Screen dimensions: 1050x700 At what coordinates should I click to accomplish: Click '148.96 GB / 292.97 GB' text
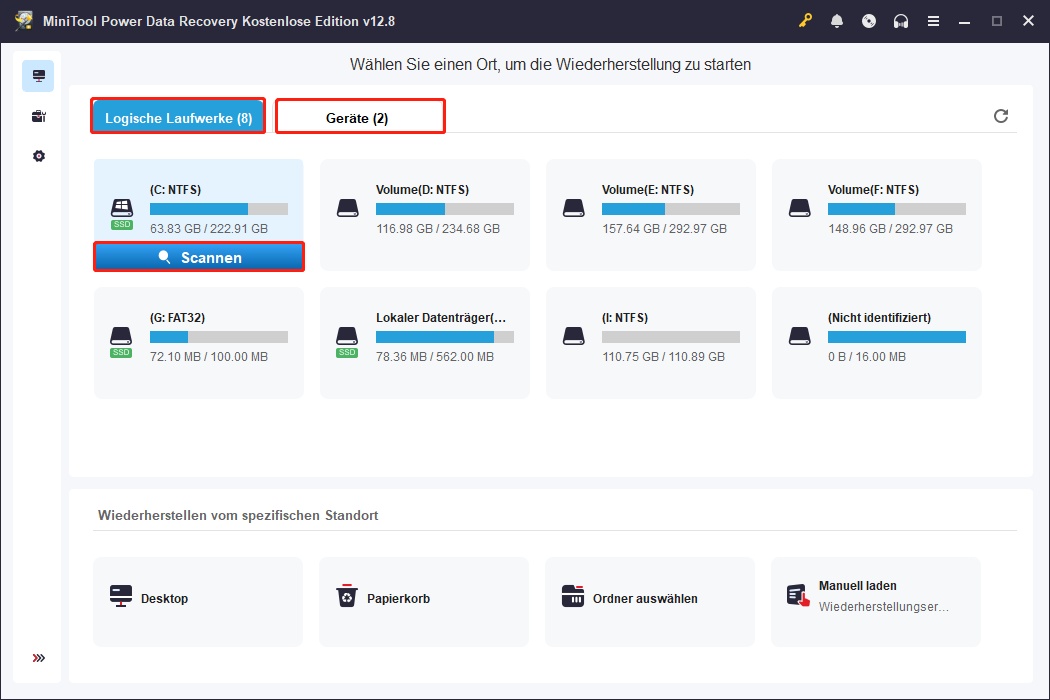point(891,228)
